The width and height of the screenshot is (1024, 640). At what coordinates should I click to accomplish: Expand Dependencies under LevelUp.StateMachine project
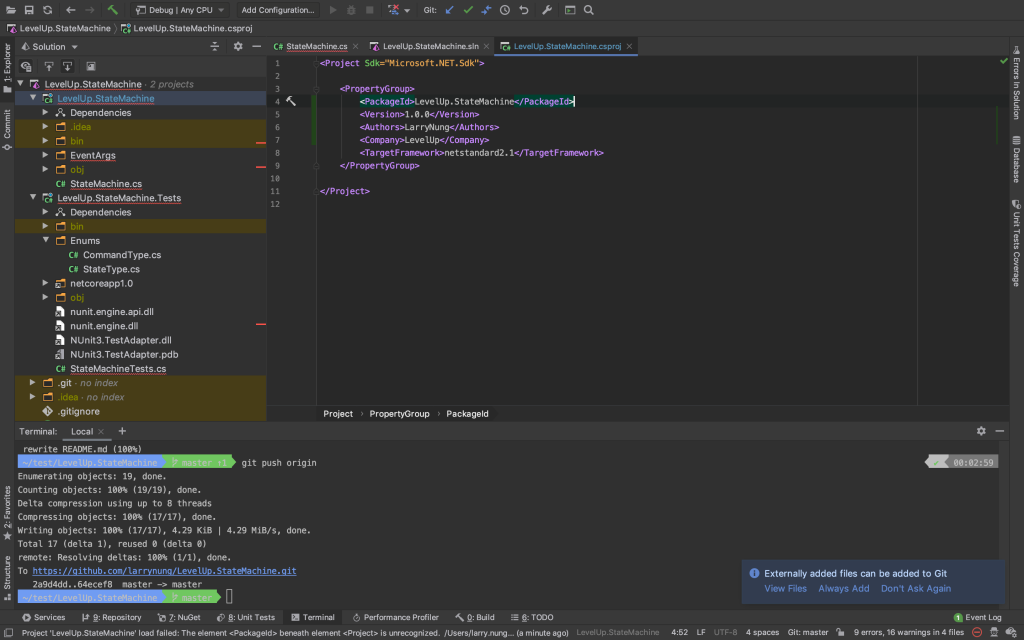click(x=45, y=112)
